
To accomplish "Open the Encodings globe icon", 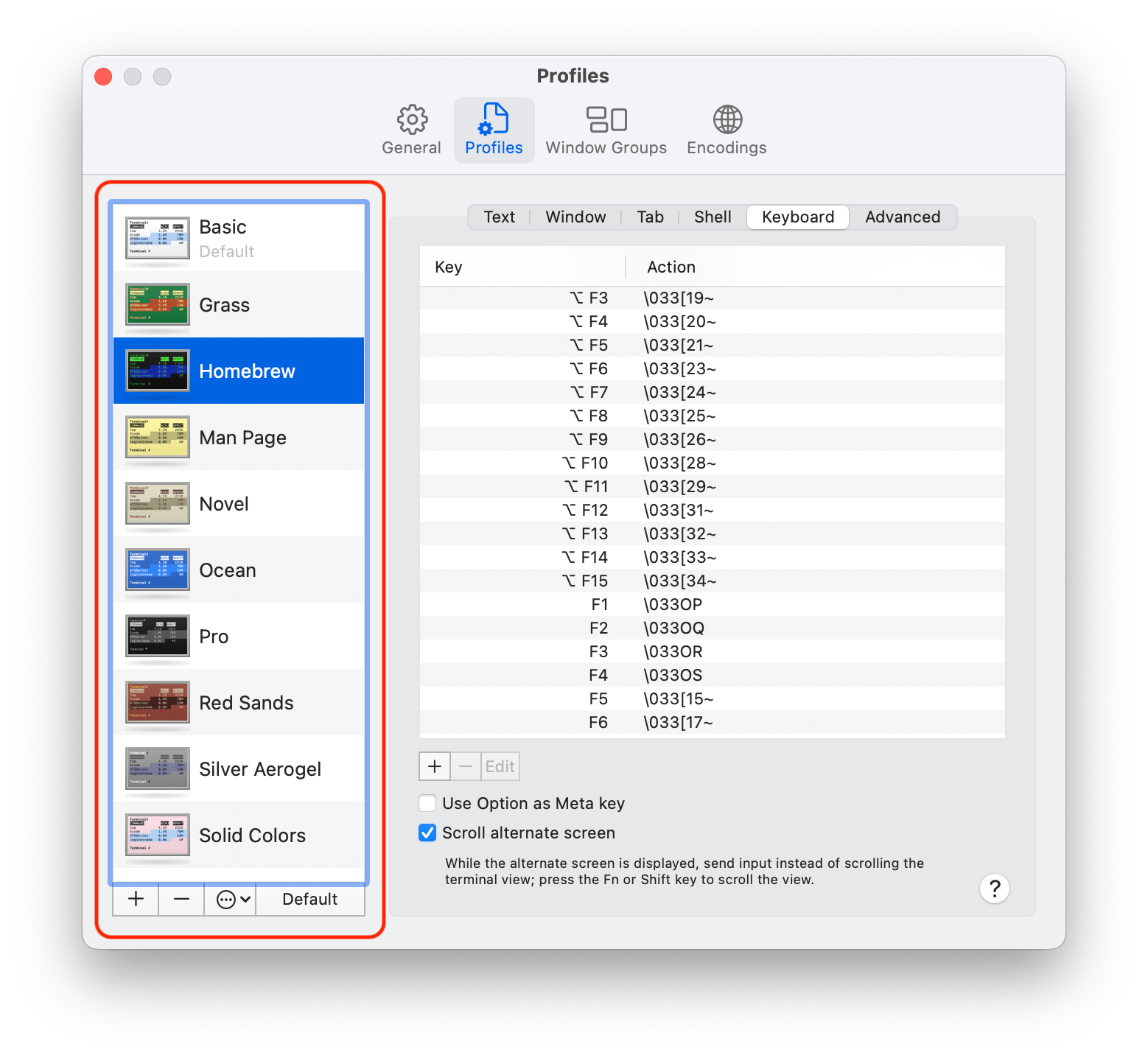I will 727,119.
